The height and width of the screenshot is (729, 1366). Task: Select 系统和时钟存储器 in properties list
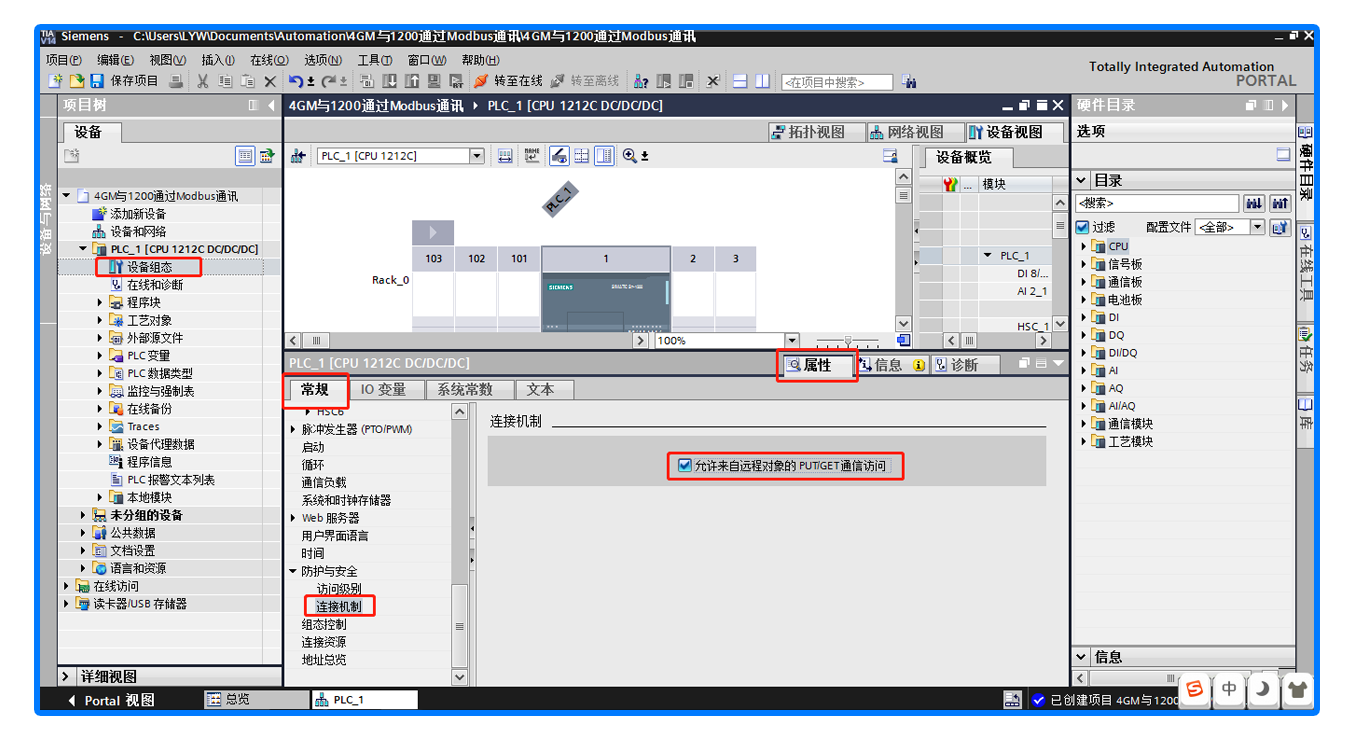[x=346, y=500]
